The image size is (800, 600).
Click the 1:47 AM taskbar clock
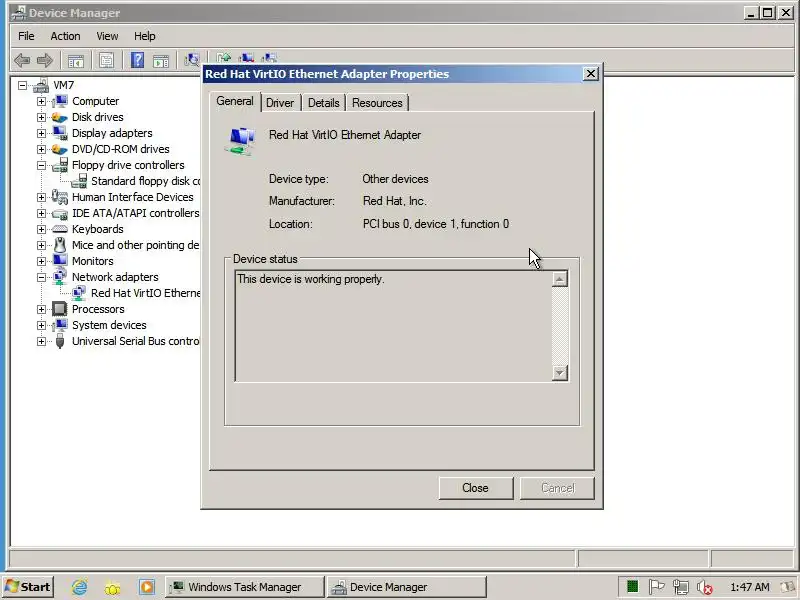749,587
